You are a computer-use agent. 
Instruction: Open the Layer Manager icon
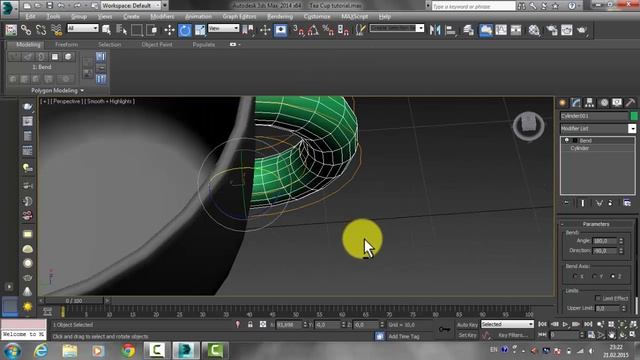(469, 30)
